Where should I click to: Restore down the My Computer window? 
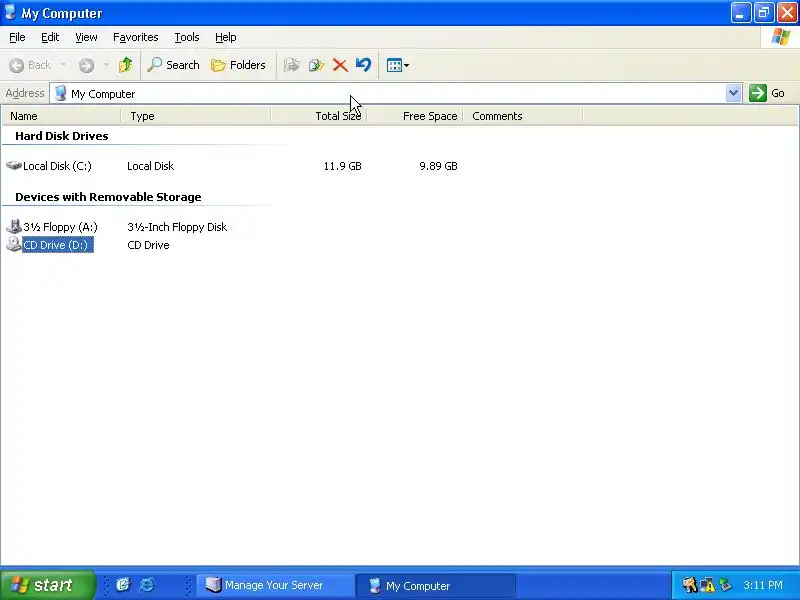tap(764, 13)
